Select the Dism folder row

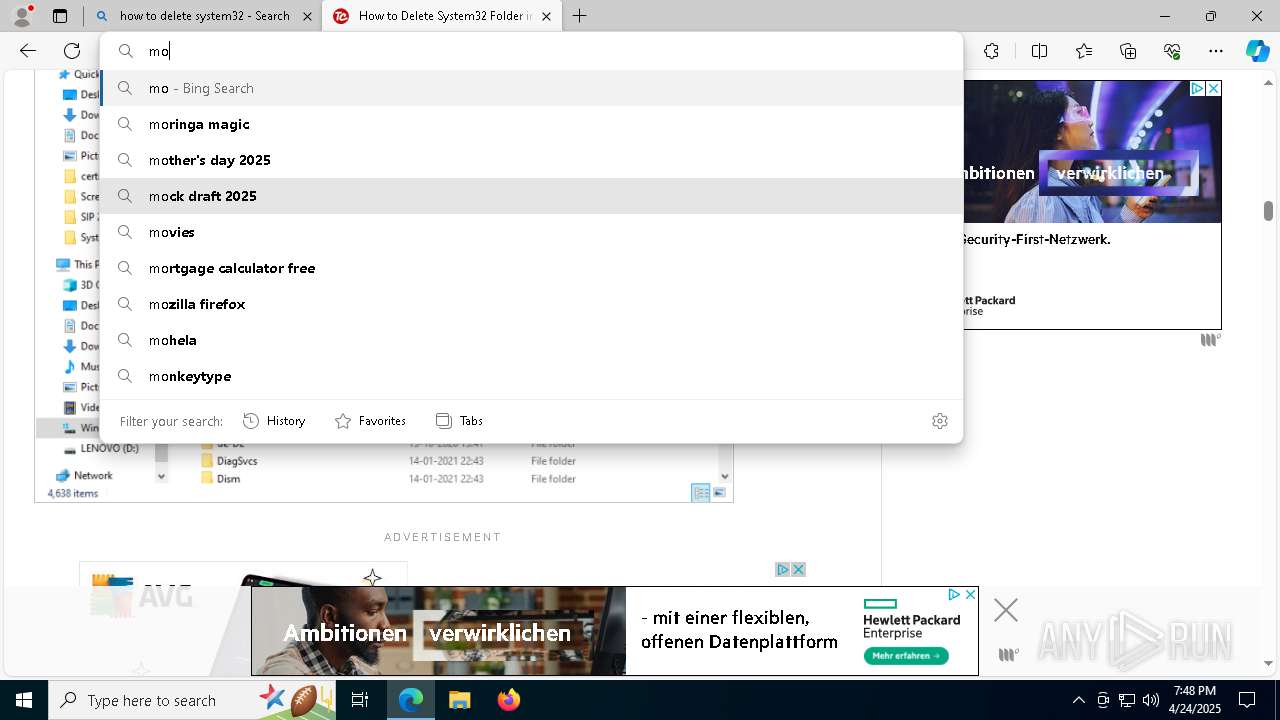pyautogui.click(x=390, y=479)
